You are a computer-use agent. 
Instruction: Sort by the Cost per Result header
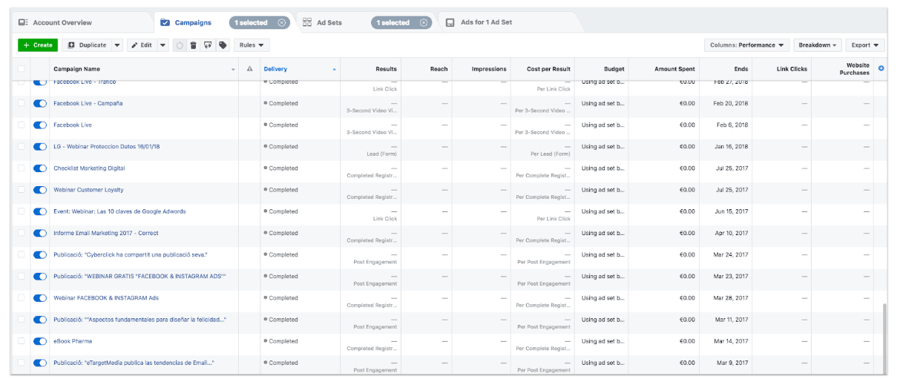tap(549, 69)
